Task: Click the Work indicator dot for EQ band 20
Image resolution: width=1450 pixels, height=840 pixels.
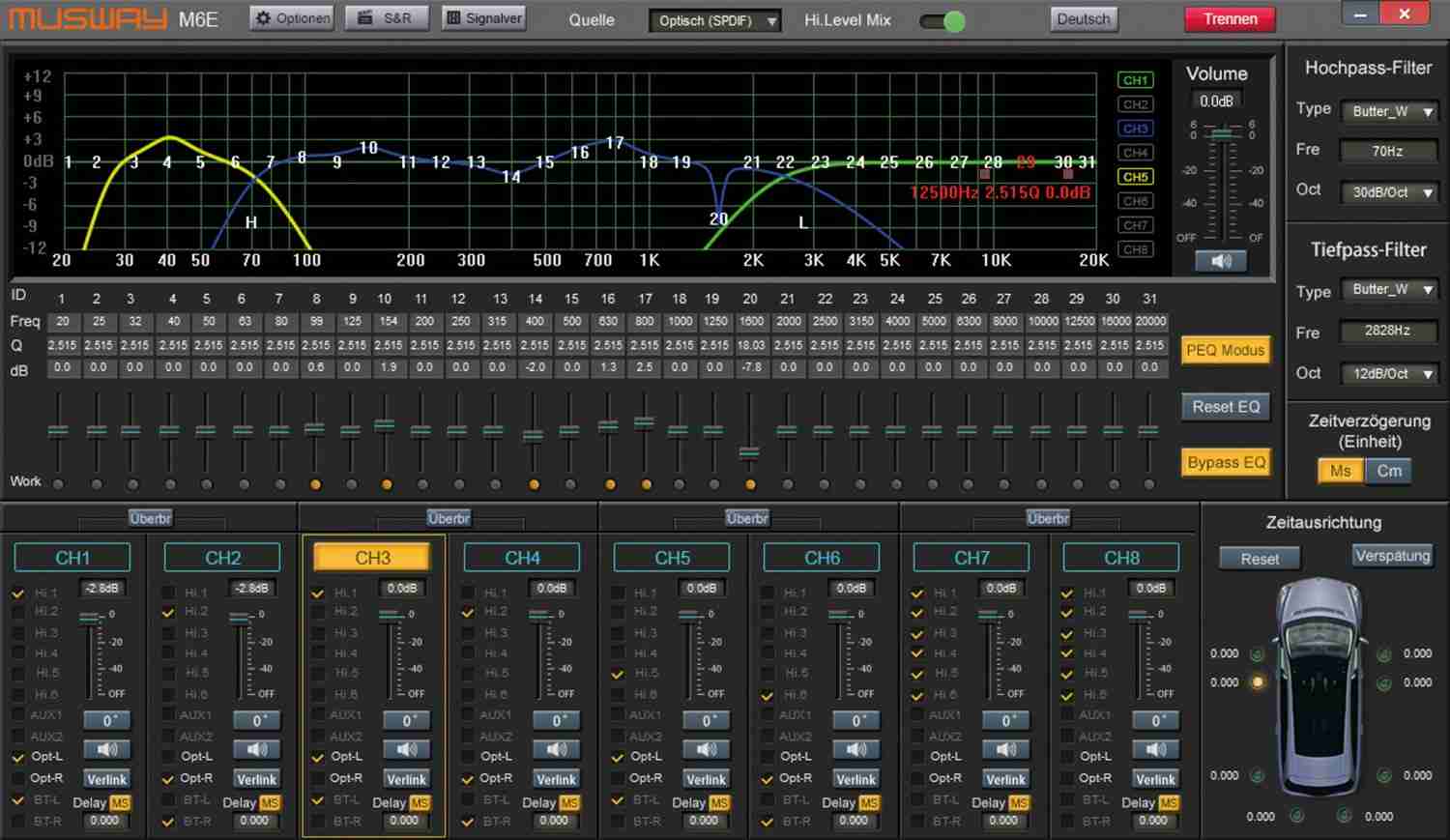Action: 750,484
